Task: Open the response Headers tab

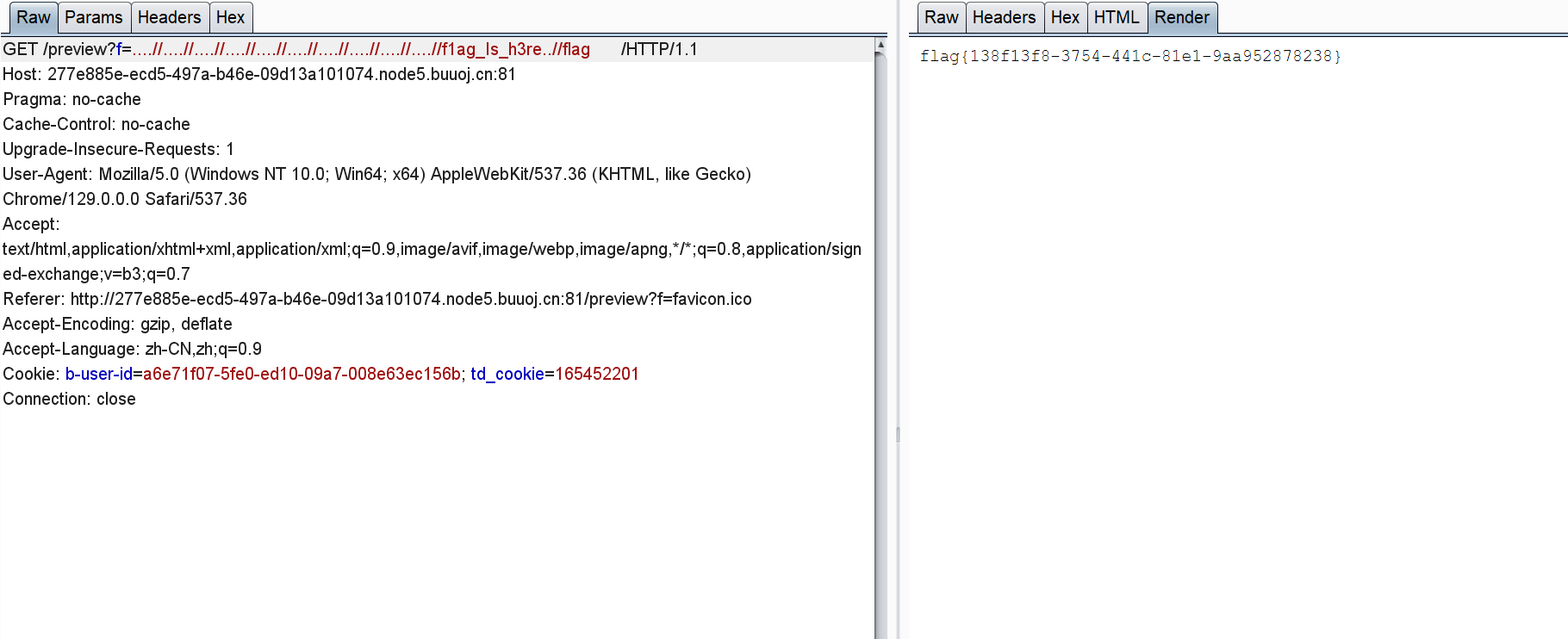Action: pos(1005,17)
